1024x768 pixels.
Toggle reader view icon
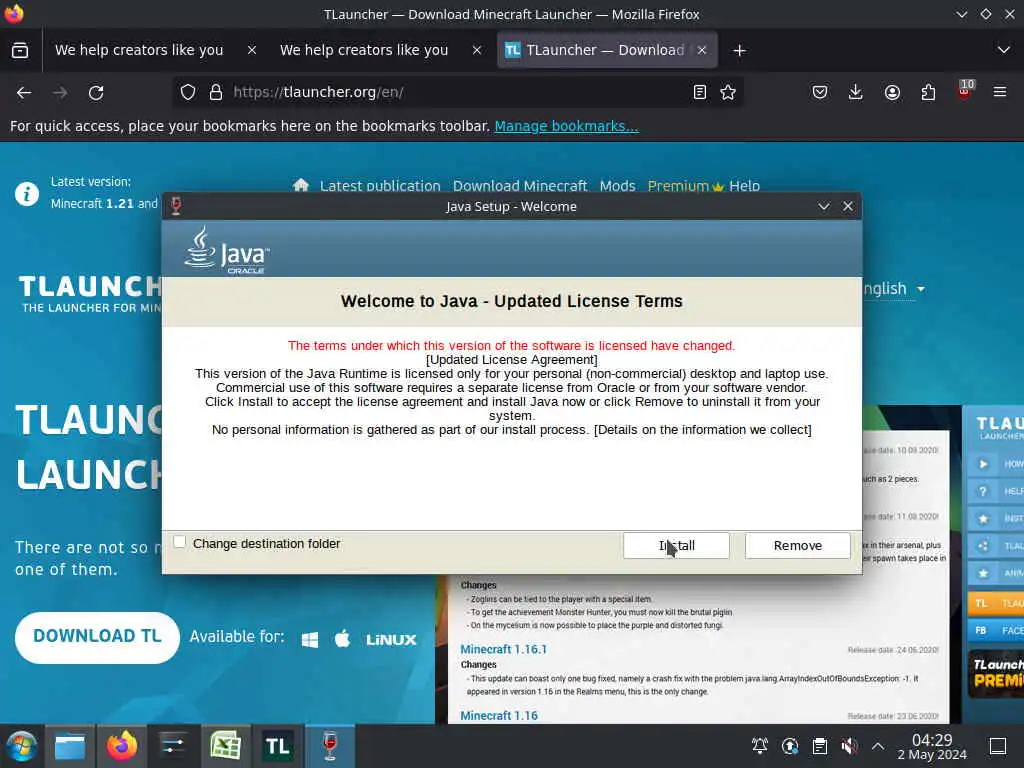pyautogui.click(x=699, y=93)
